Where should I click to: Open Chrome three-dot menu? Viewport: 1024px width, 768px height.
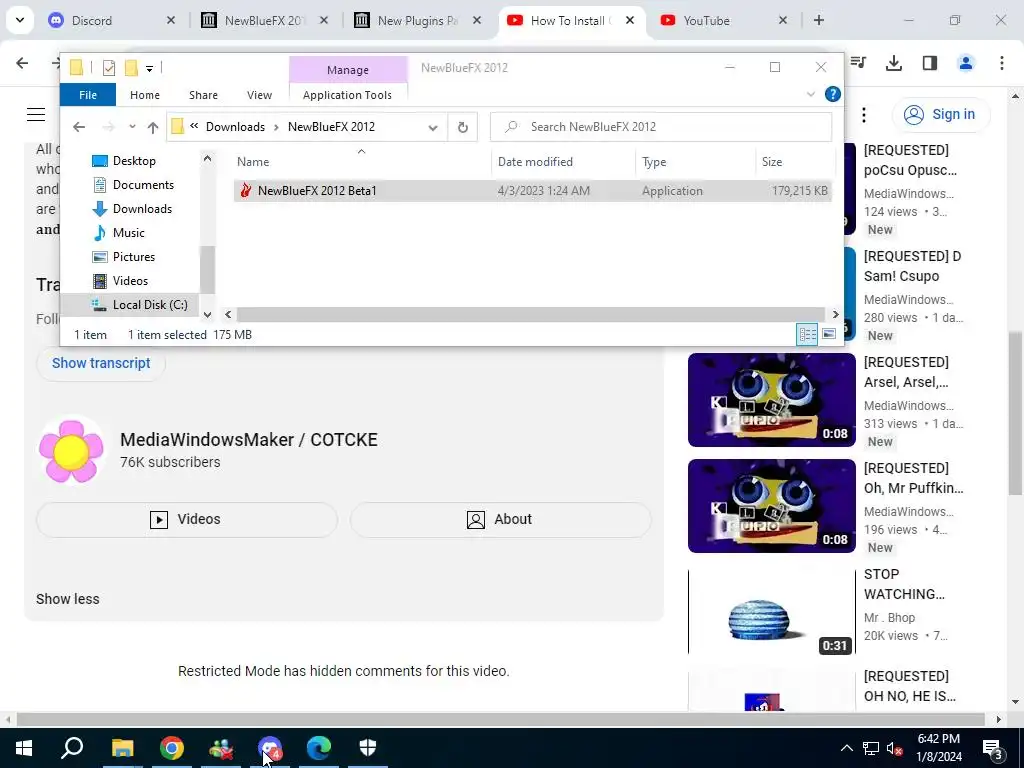click(1002, 63)
